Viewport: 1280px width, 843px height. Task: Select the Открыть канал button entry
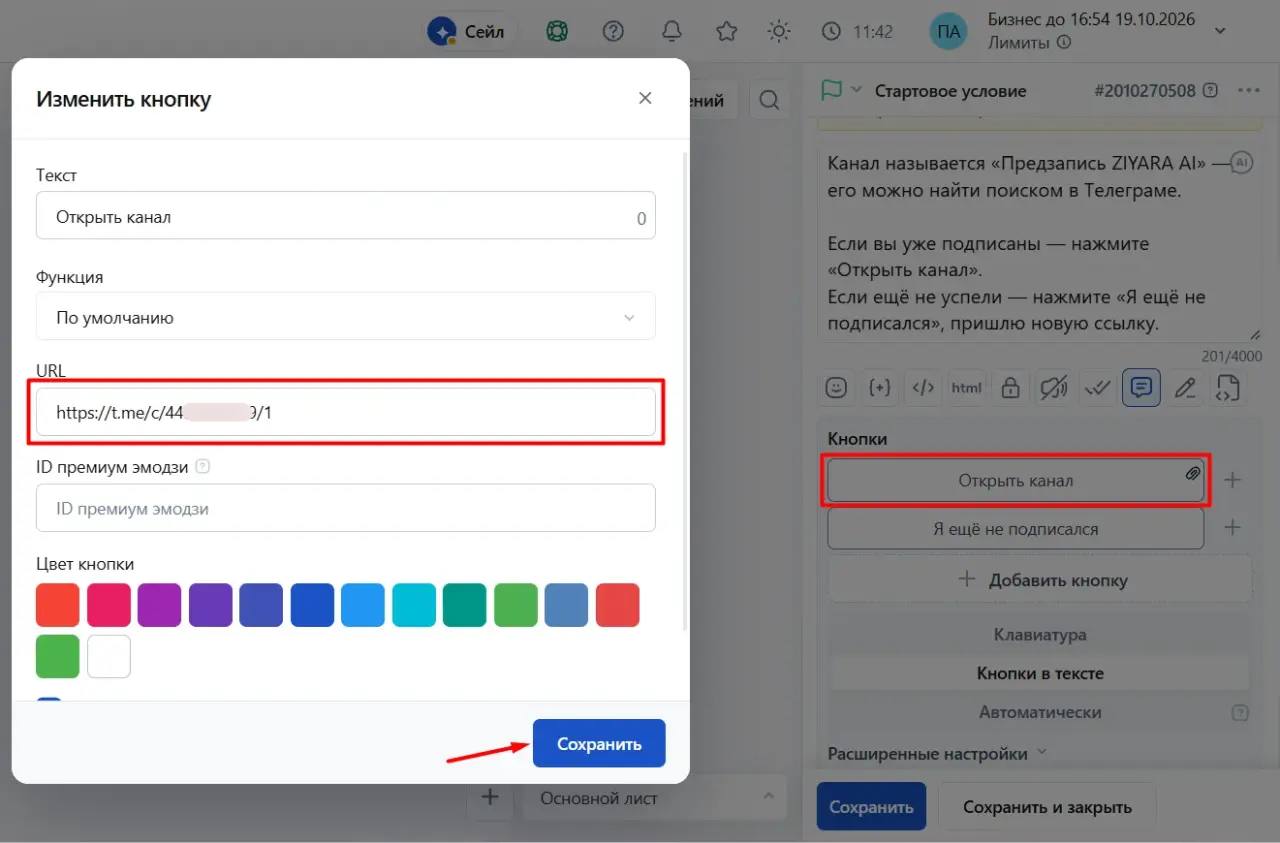point(1015,481)
